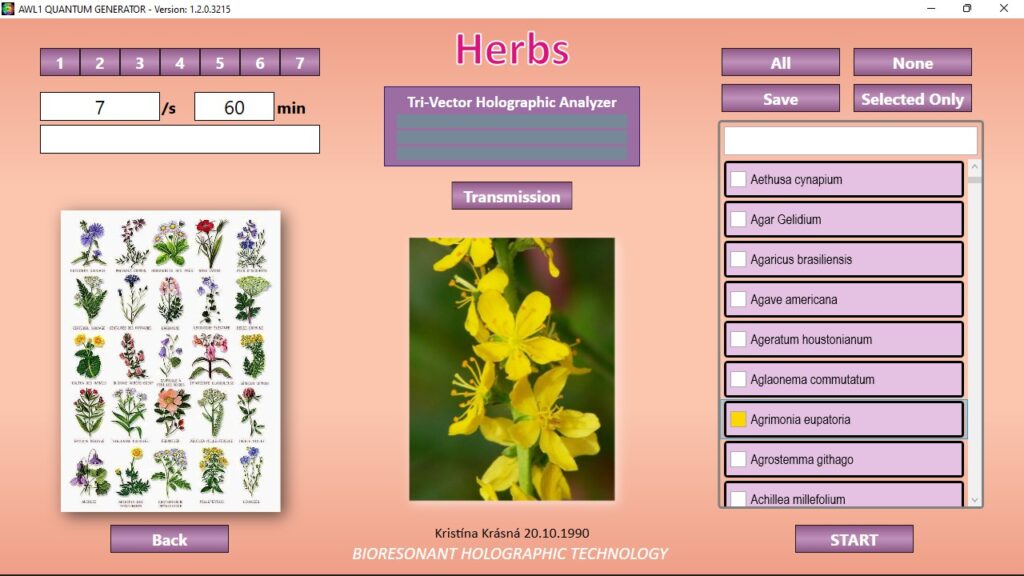
Task: Enable the Agave americana checkbox
Action: click(738, 300)
